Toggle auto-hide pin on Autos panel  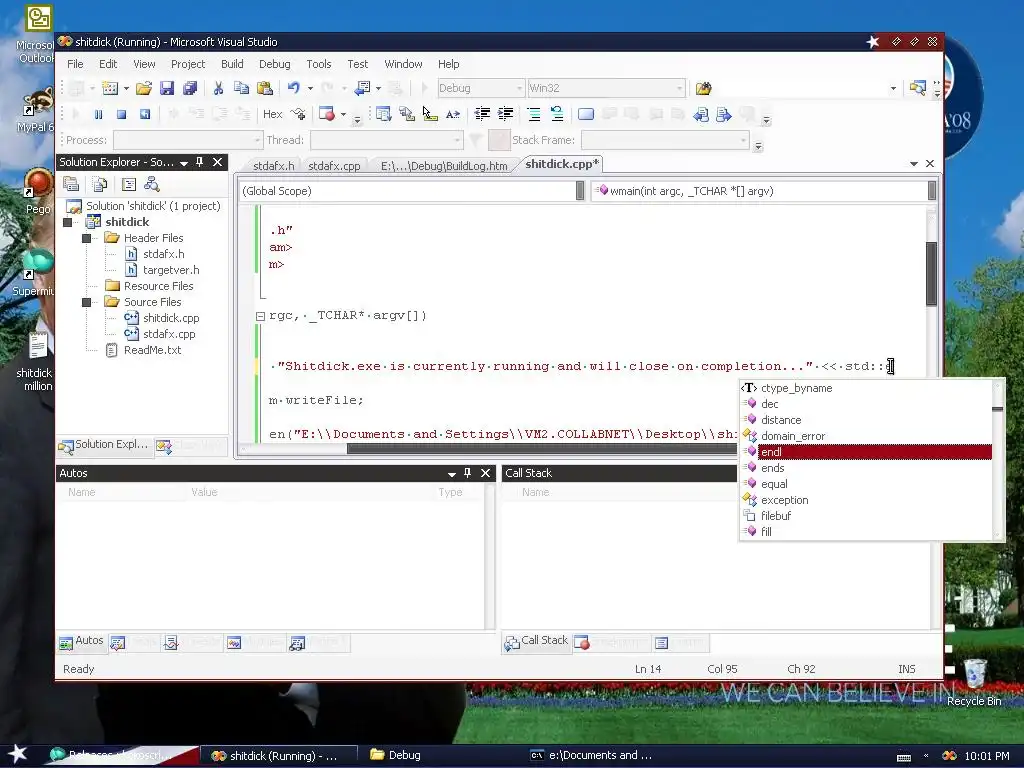click(x=468, y=473)
